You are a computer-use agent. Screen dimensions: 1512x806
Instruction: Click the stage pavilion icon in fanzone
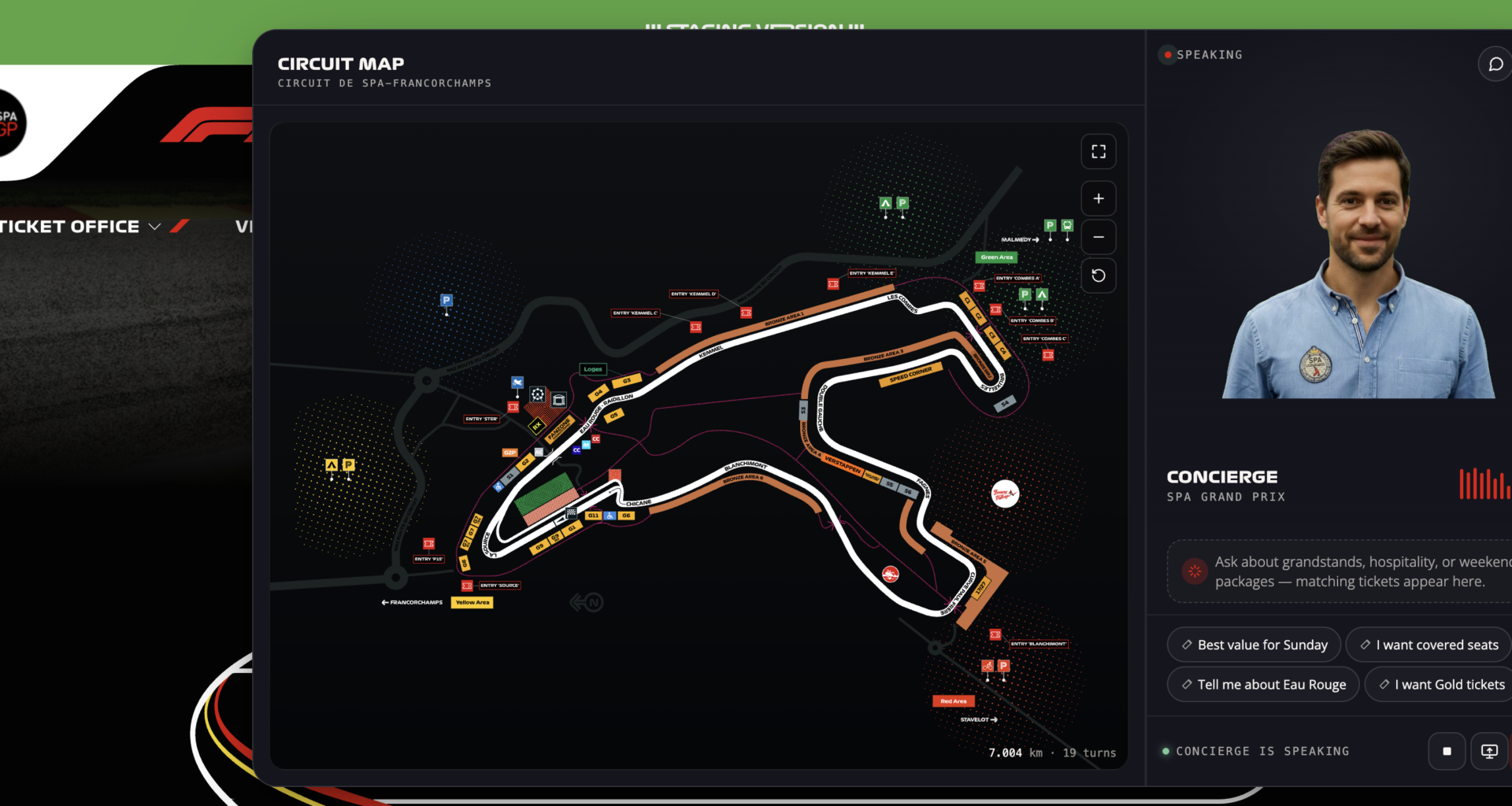pyautogui.click(x=559, y=400)
